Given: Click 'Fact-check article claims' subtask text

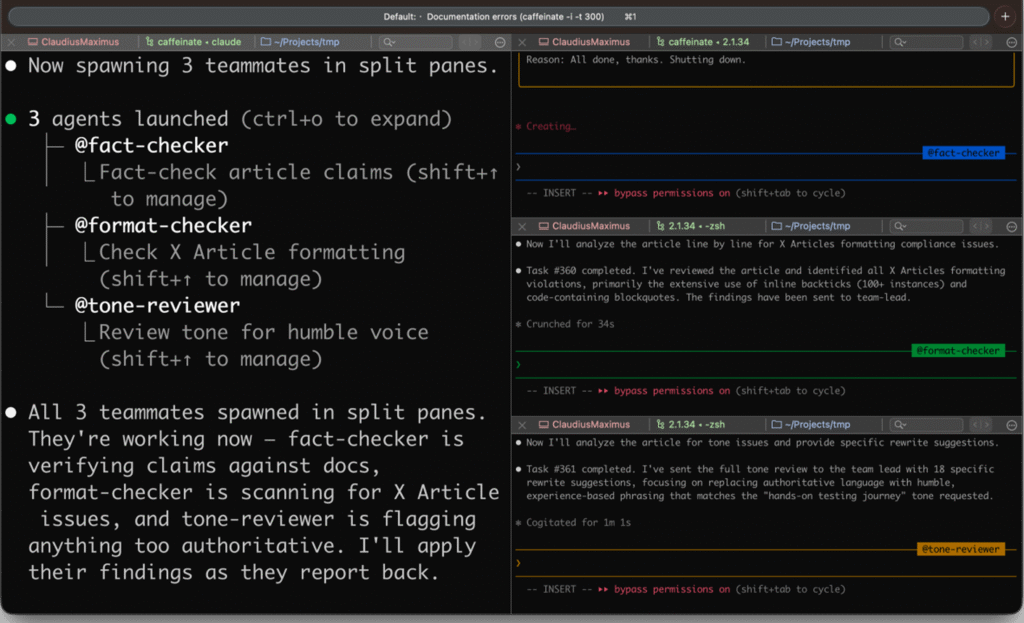Looking at the screenshot, I should click(246, 172).
